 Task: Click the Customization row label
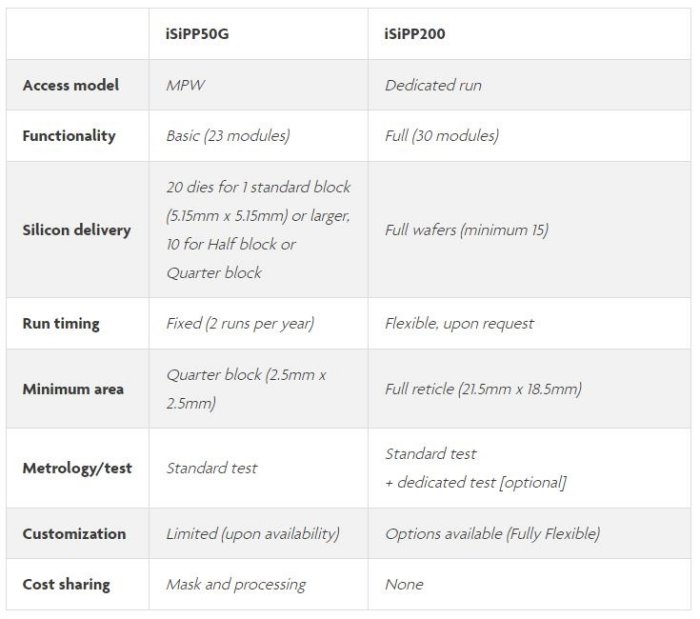tap(74, 534)
